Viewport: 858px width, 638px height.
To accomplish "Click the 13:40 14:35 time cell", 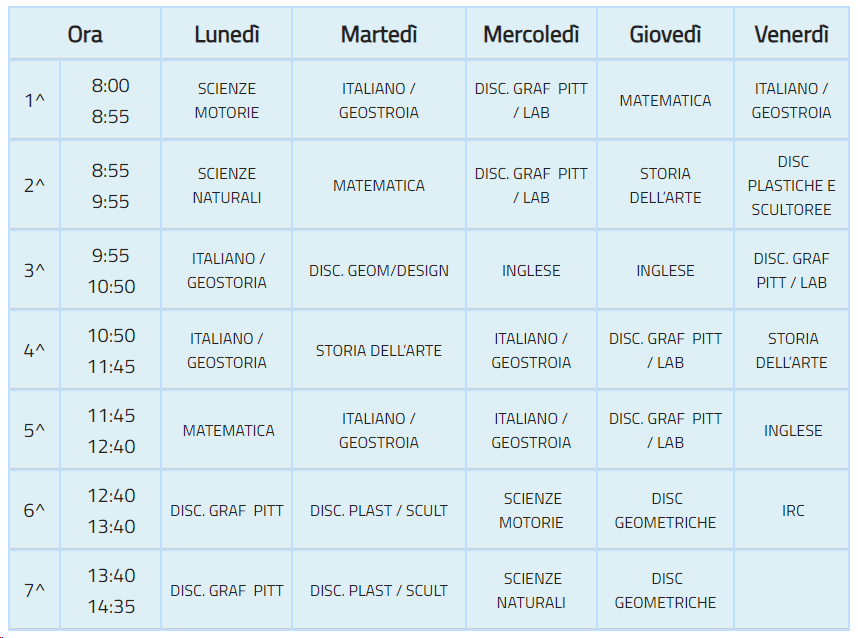I will 111,590.
